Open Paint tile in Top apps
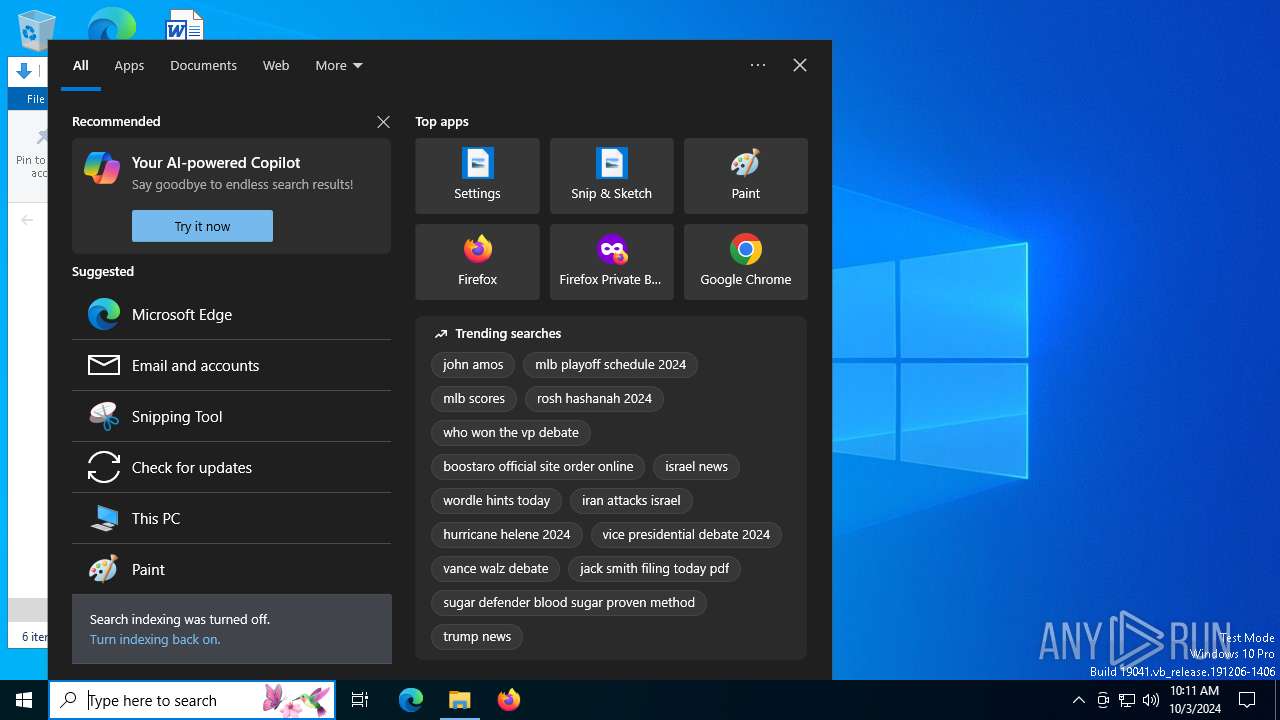The height and width of the screenshot is (720, 1280). coord(745,176)
